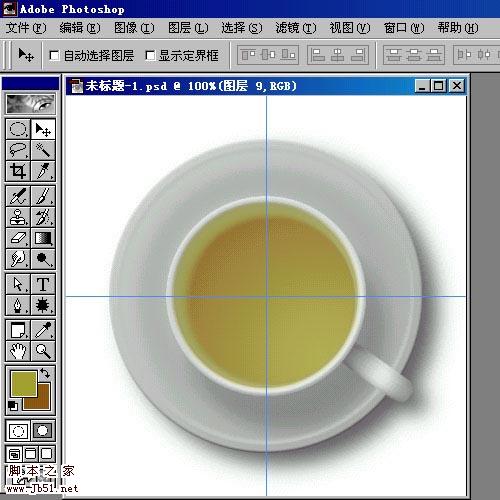Enable the 自动选择图层 checkbox
Image resolution: width=500 pixels, height=500 pixels.
pos(54,55)
